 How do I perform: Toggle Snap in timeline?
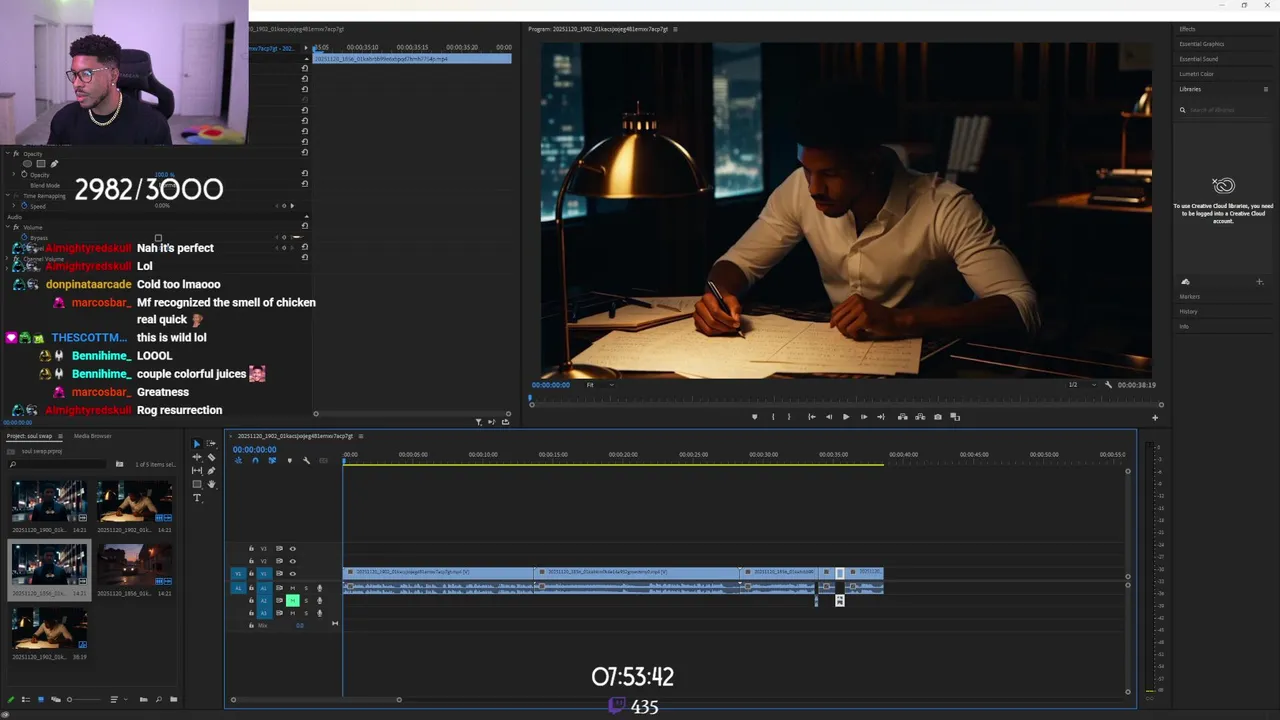(x=255, y=460)
